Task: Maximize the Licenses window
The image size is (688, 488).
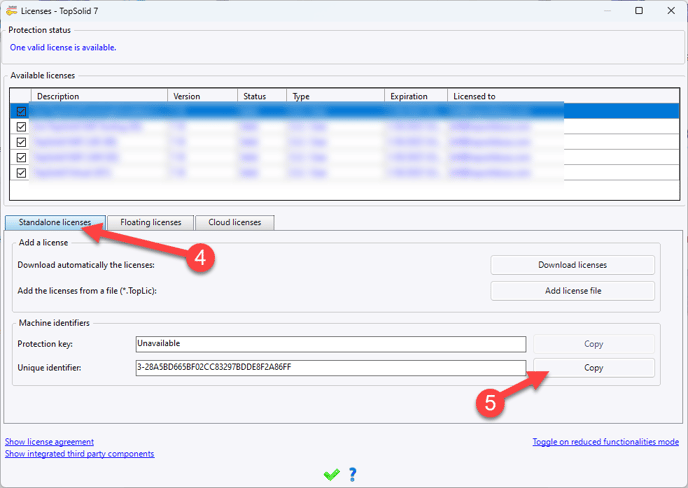Action: click(x=639, y=11)
